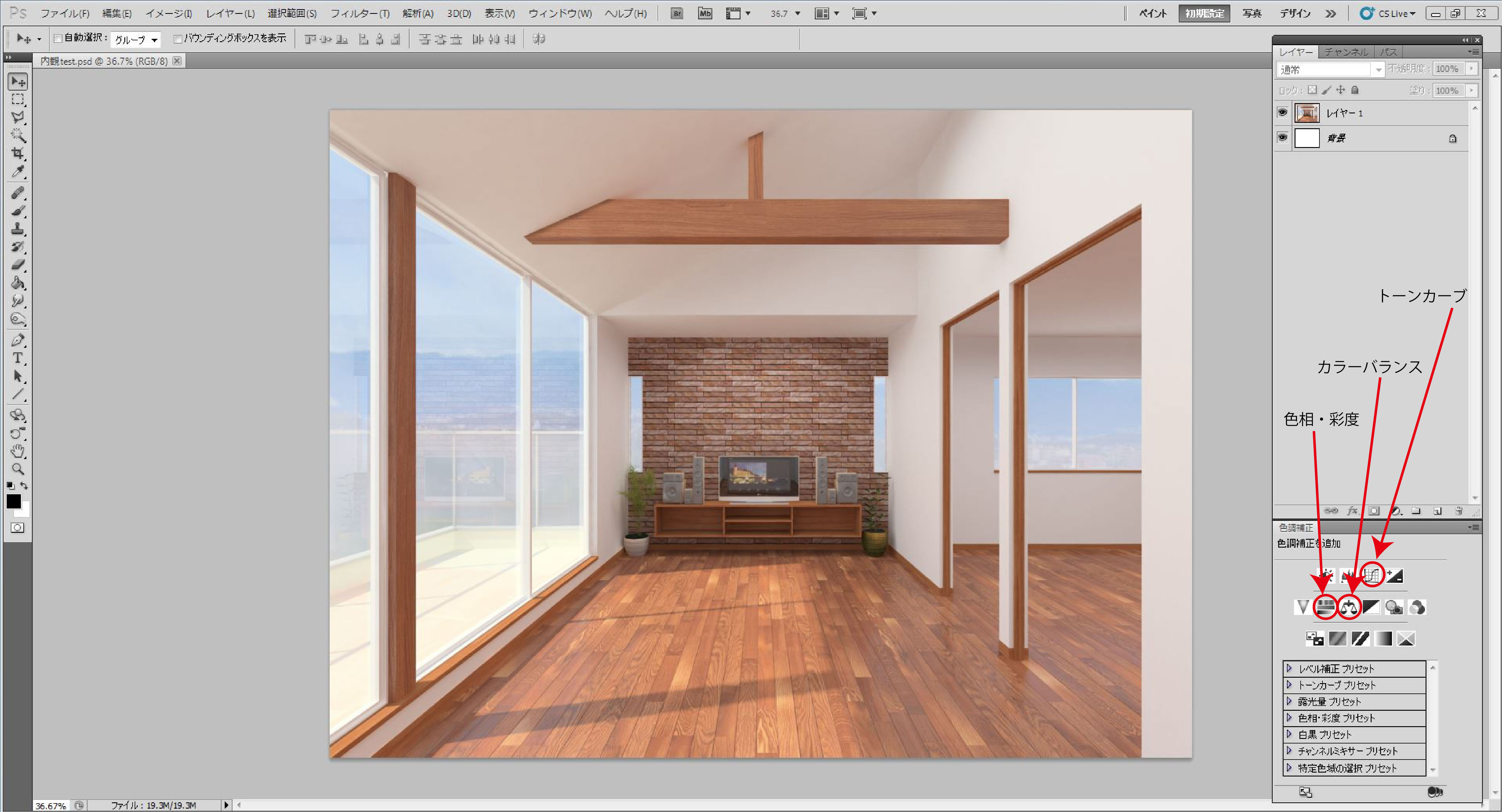Expand トーンカーブ プリセット list
Screen dimensions: 1502x812
(1289, 685)
